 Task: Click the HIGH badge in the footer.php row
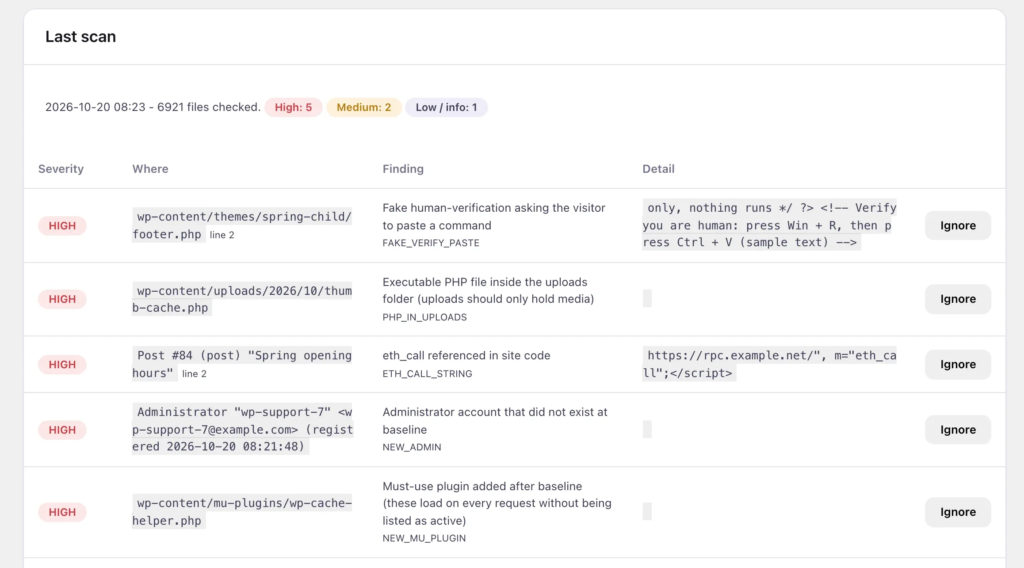click(62, 225)
